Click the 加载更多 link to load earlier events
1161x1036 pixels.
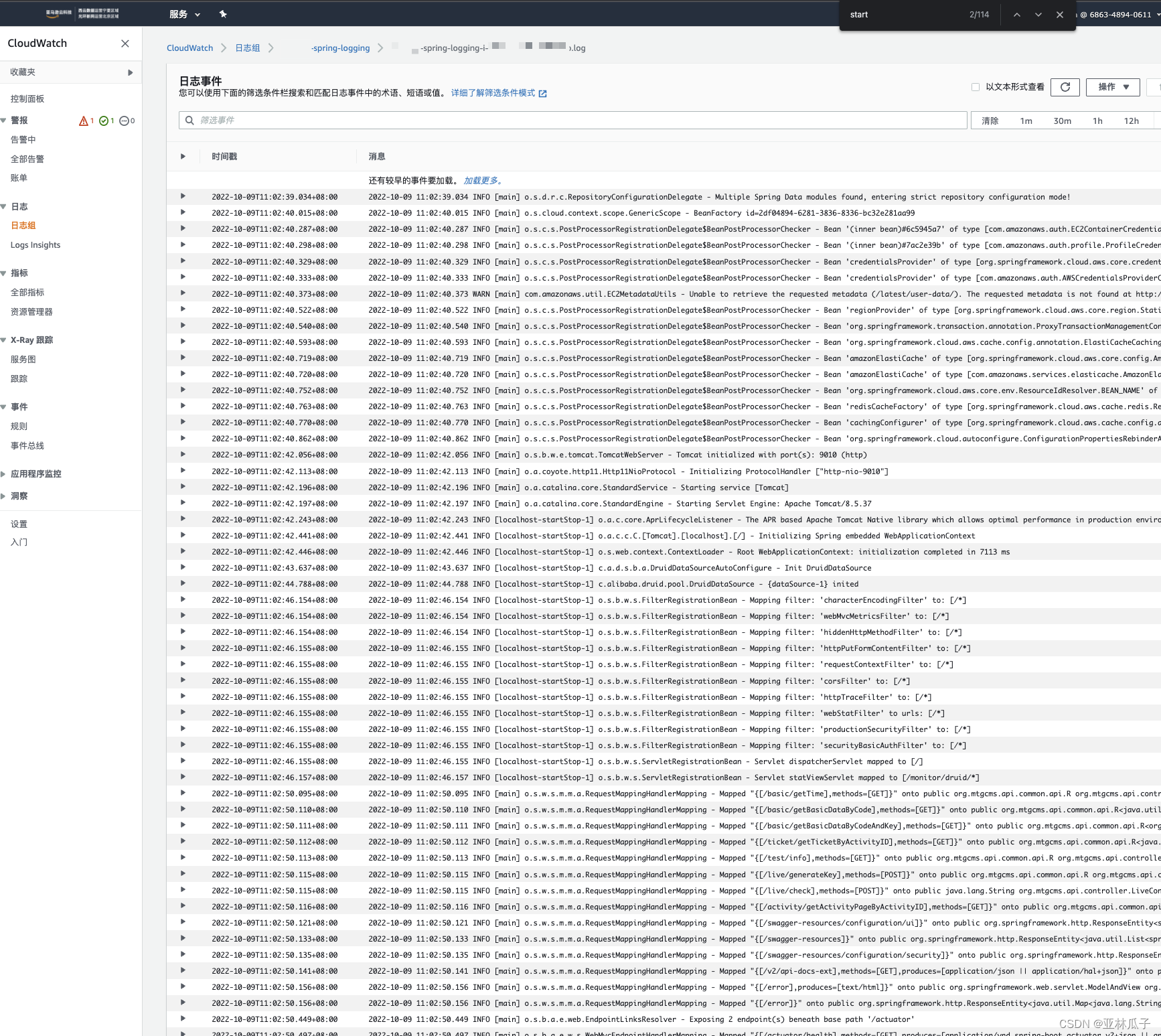click(x=481, y=180)
